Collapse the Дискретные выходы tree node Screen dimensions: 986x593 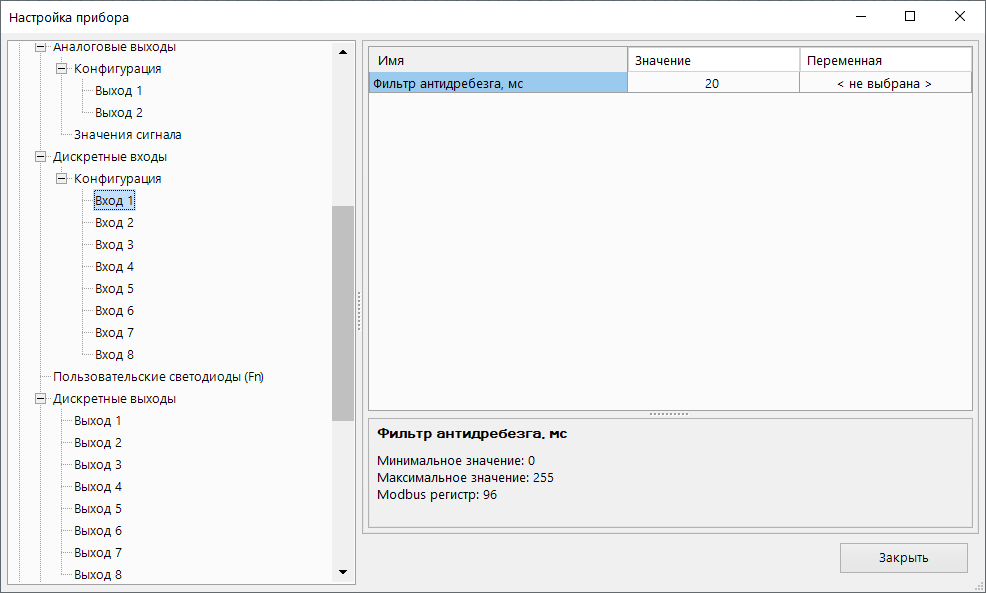(x=41, y=399)
